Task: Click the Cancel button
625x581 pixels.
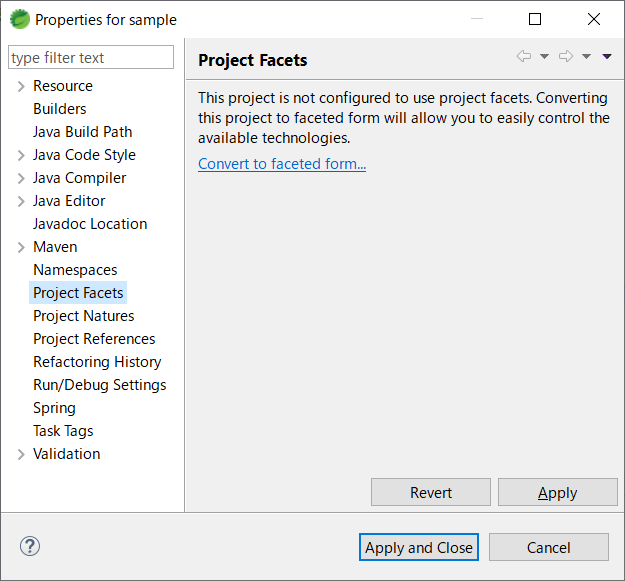Action: pyautogui.click(x=549, y=548)
